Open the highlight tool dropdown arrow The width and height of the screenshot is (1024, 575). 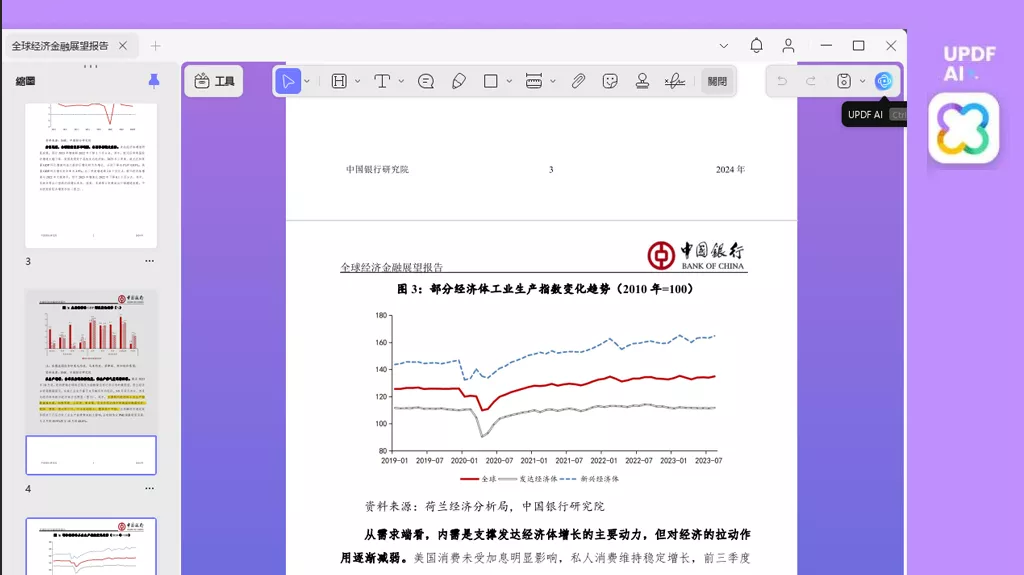pyautogui.click(x=357, y=82)
